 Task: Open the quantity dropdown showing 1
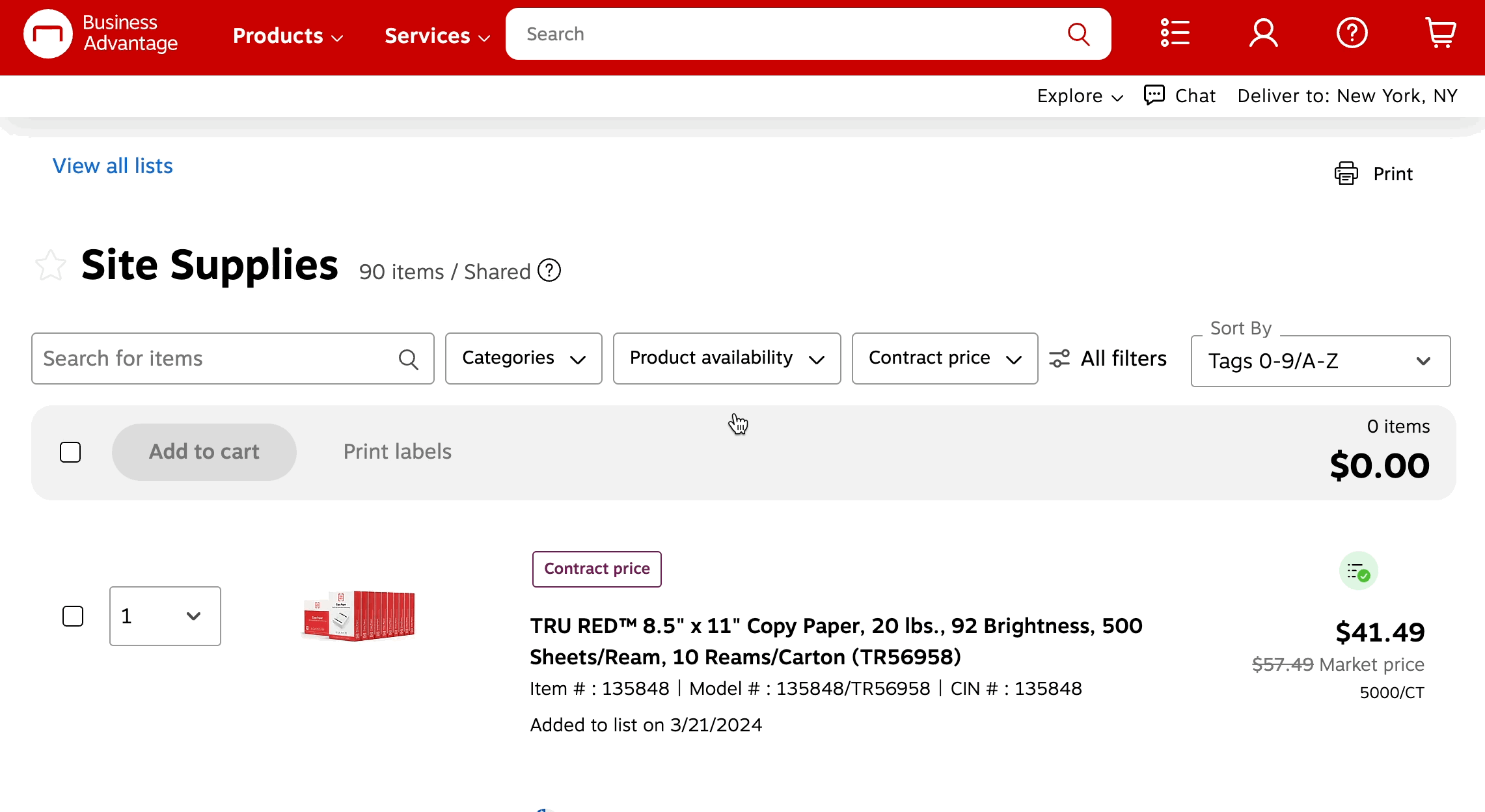coord(165,616)
